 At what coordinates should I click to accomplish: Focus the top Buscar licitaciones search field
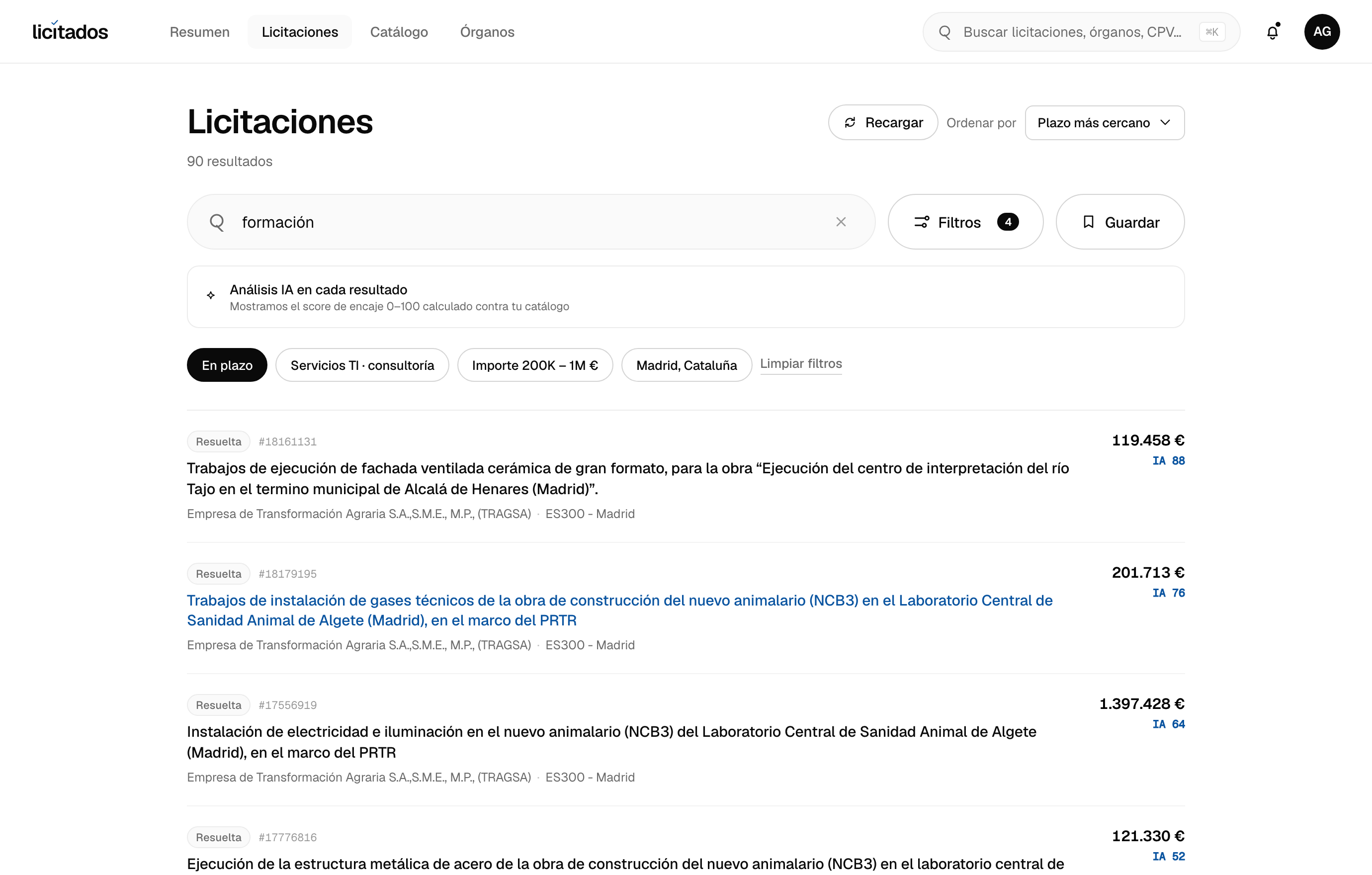1081,32
